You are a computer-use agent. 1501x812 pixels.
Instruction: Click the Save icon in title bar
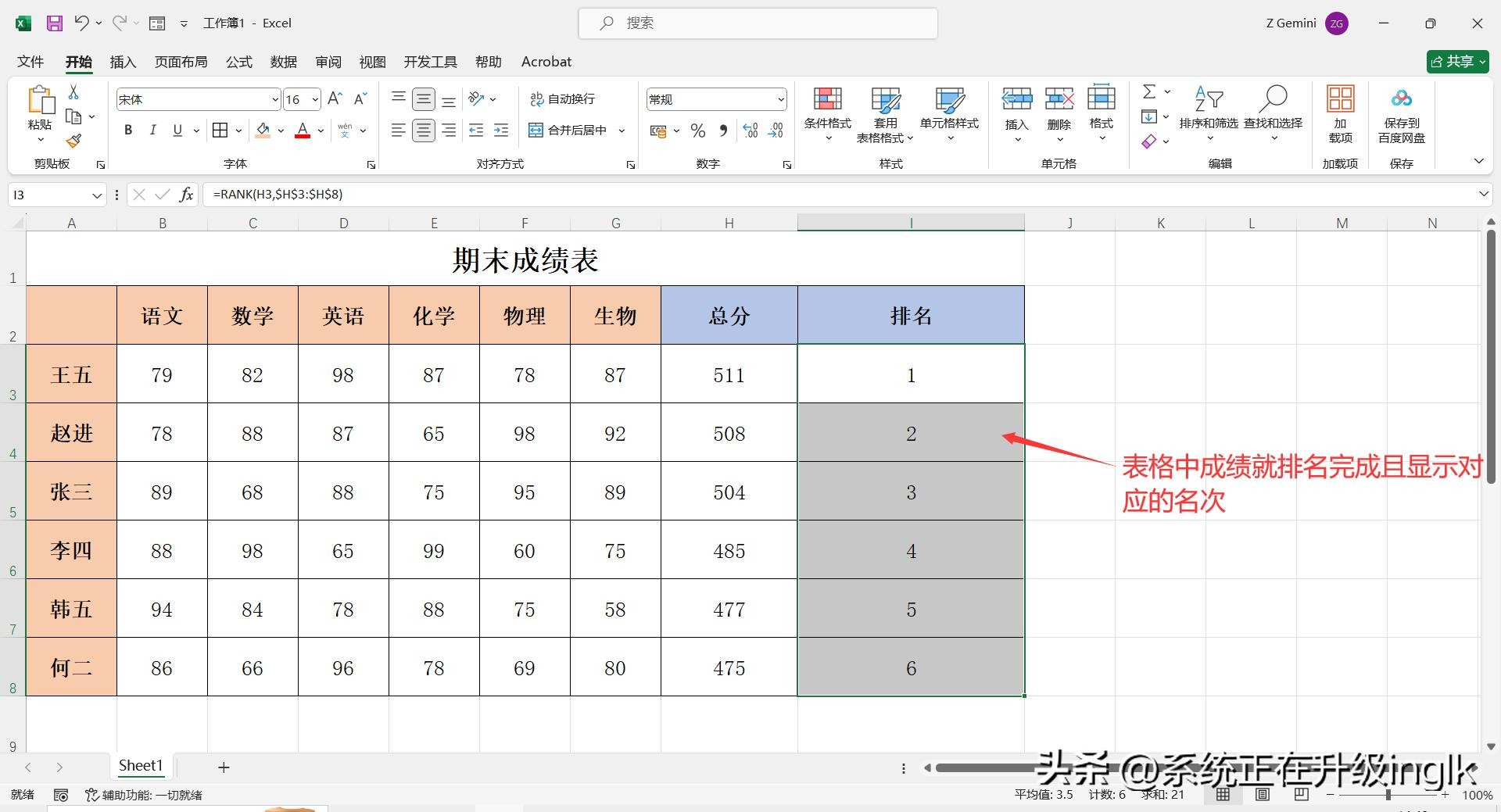point(54,23)
